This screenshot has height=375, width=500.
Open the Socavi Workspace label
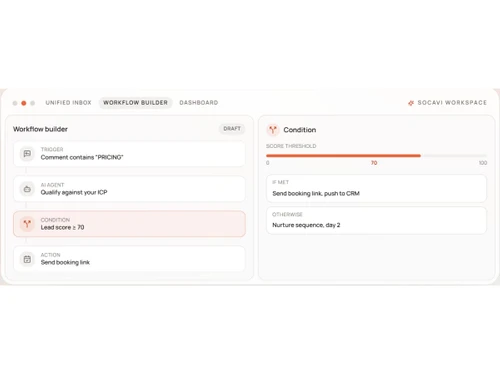click(452, 103)
